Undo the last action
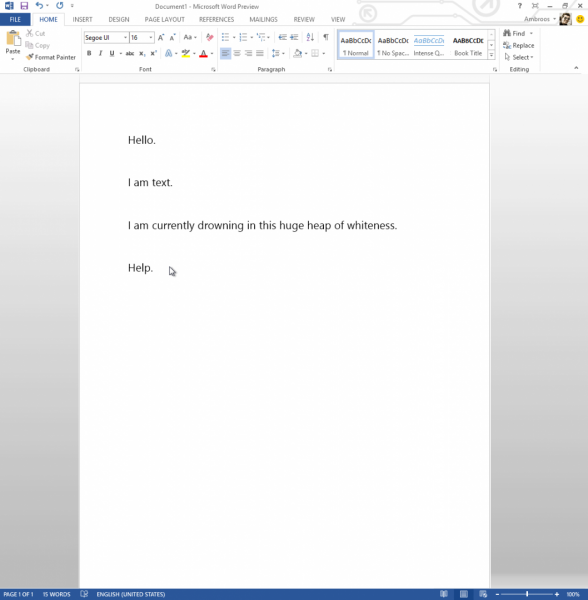Screen dimensions: 588x600 [39, 6]
